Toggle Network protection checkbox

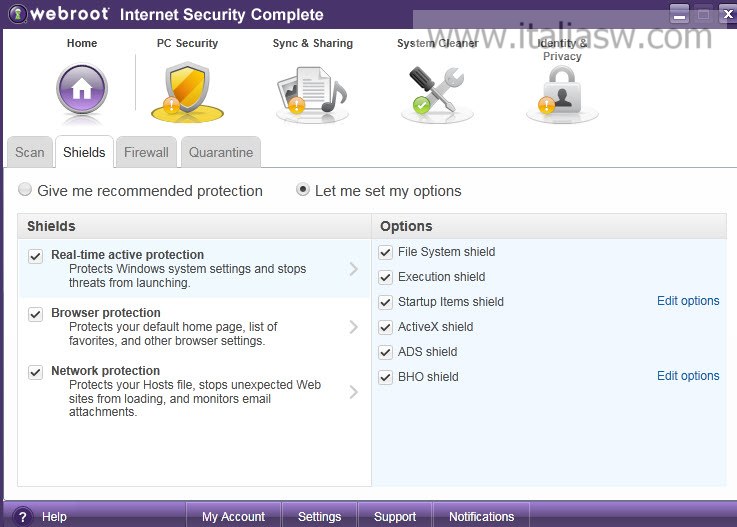(x=36, y=372)
